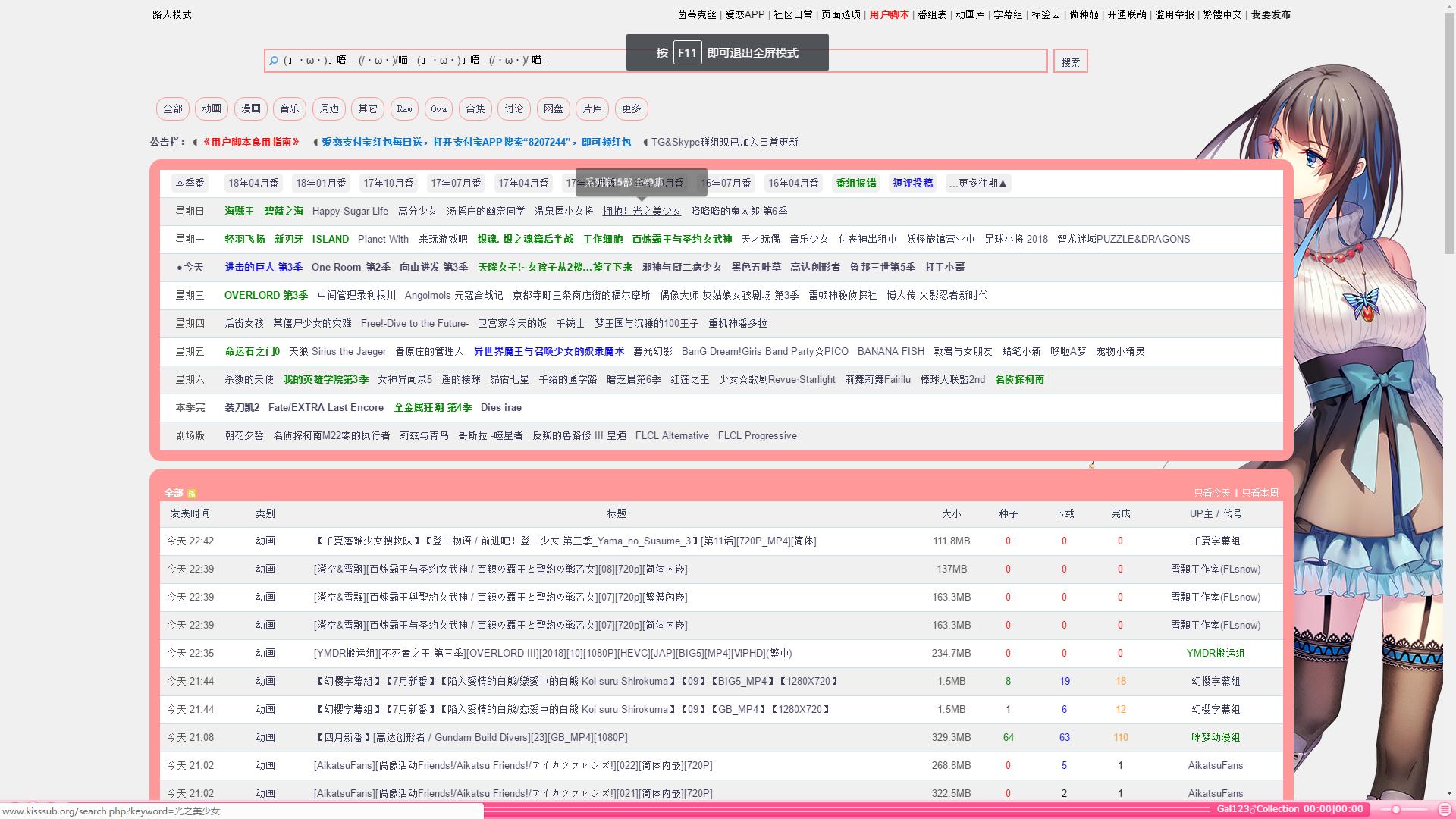Screen dimensions: 1456x819
Task: Open the YMDR搬运组 OVERLORD III torrent title
Action: coord(553,653)
